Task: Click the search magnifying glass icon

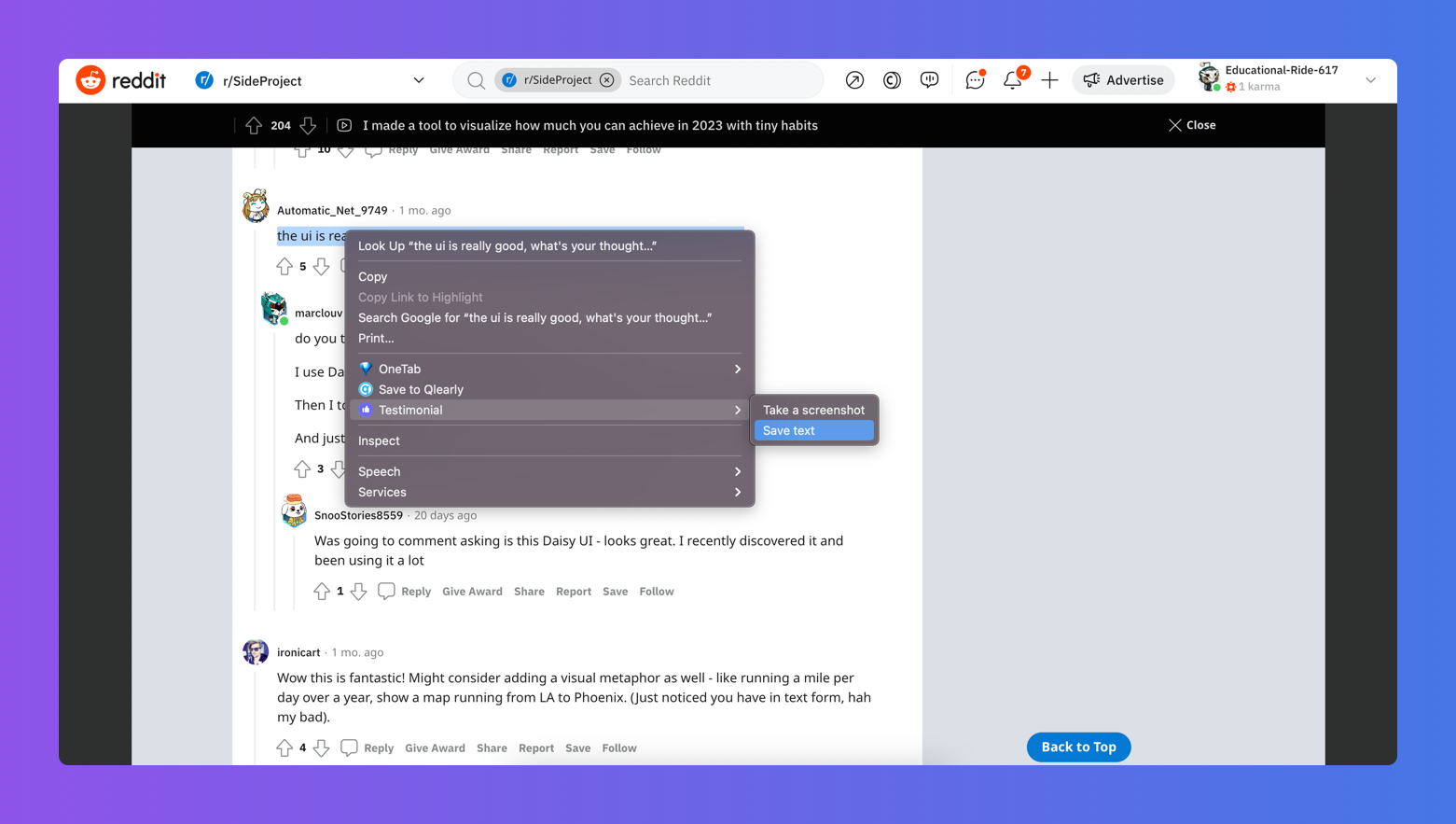Action: click(x=476, y=80)
